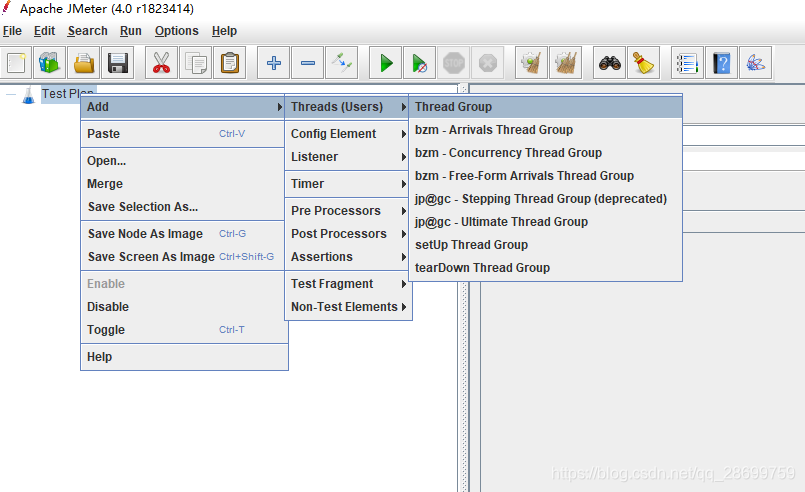Collapse all nodes with the minus icon
805x492 pixels.
pos(308,63)
